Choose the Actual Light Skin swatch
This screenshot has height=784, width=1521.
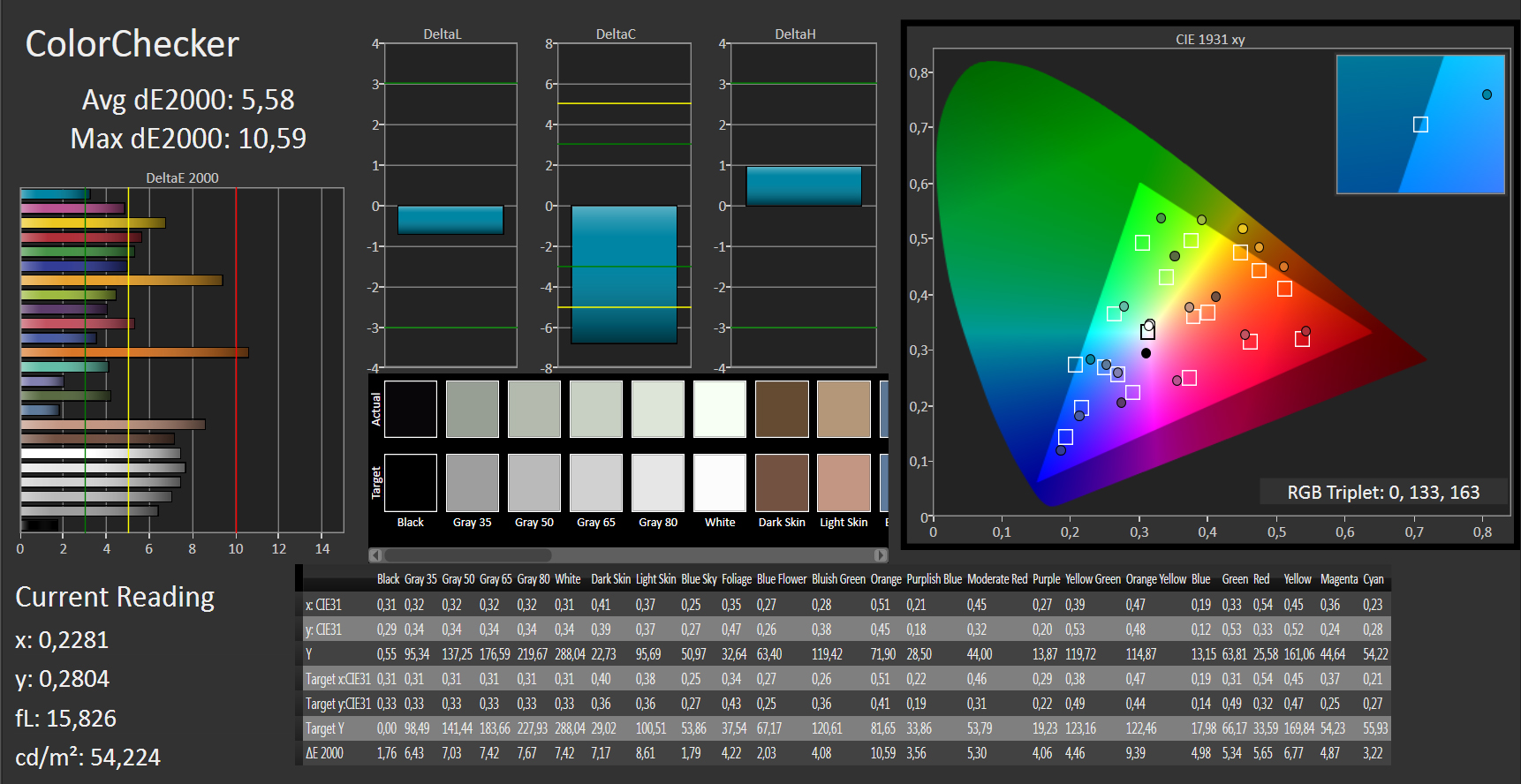pos(844,409)
